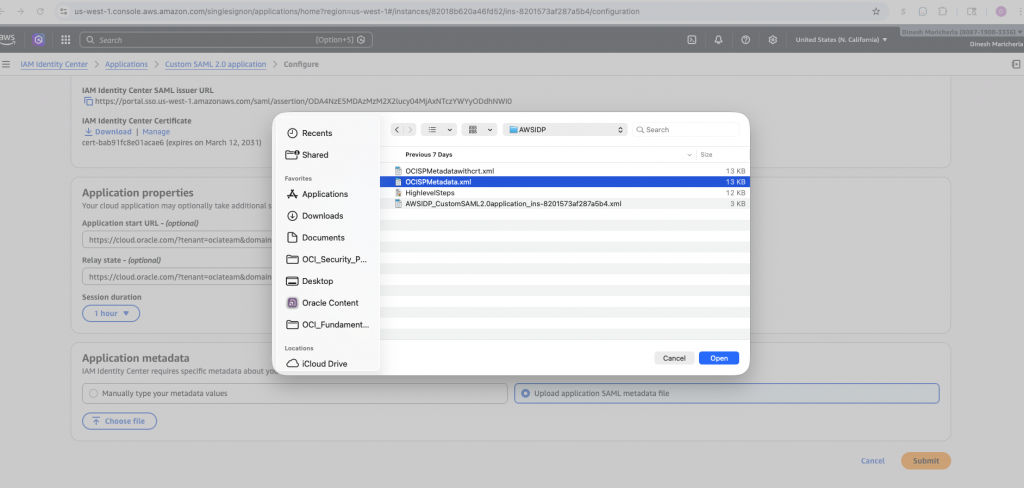Viewport: 1024px width, 488px height.
Task: Open the AWS services grid menu
Action: (x=65, y=40)
